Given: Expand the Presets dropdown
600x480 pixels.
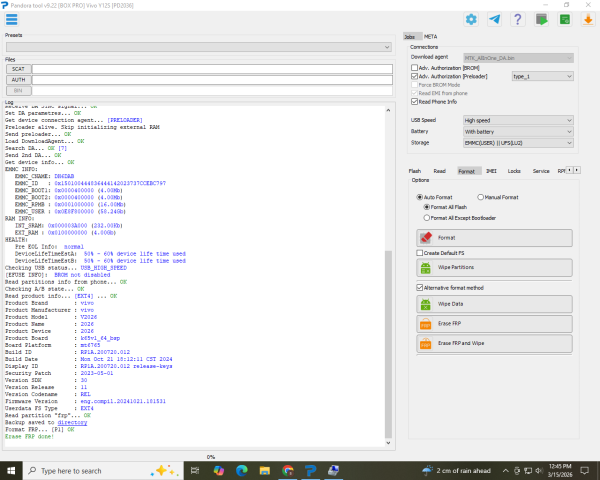Looking at the screenshot, I should 199,47.
